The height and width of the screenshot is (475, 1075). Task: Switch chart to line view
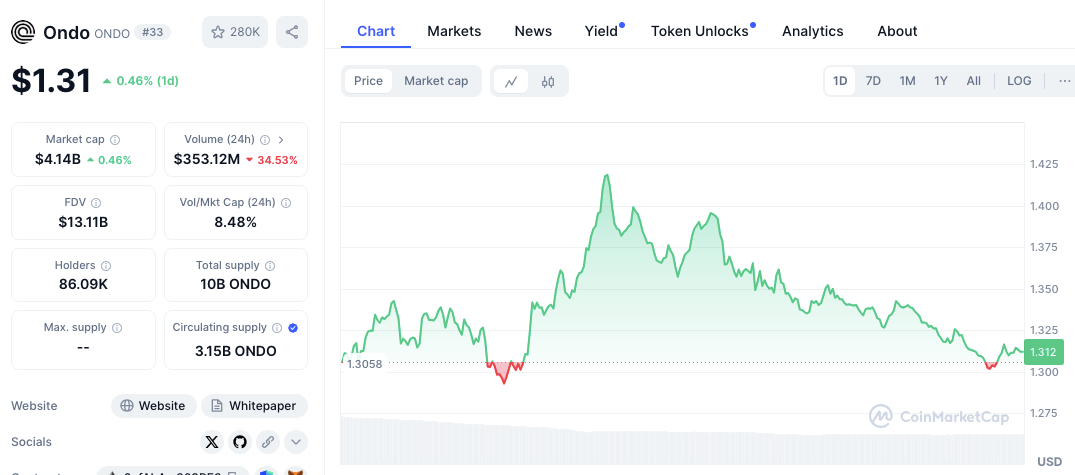tap(511, 82)
